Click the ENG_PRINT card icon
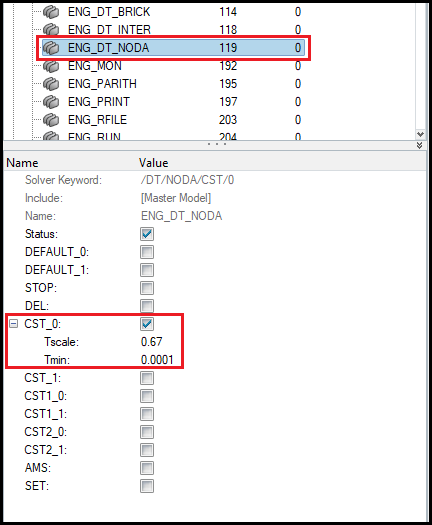Image resolution: width=432 pixels, height=525 pixels. (x=51, y=102)
